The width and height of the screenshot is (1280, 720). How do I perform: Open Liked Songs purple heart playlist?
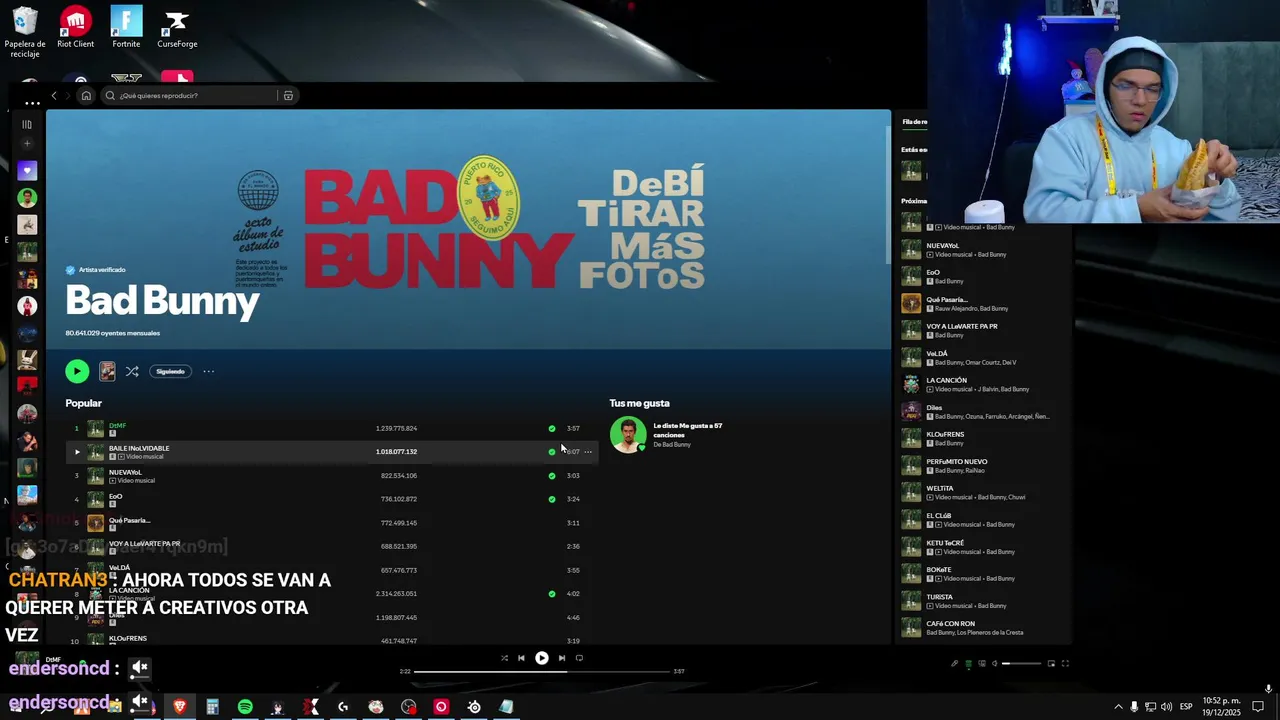pyautogui.click(x=27, y=171)
